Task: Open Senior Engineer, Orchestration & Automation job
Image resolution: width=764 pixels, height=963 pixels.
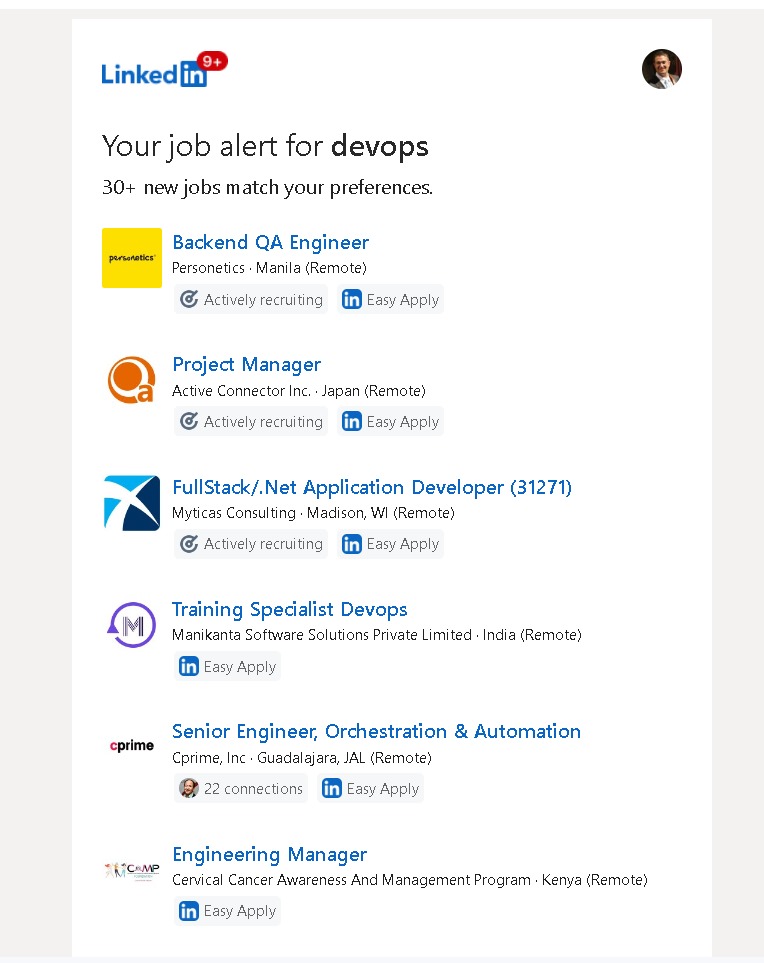Action: pyautogui.click(x=376, y=731)
